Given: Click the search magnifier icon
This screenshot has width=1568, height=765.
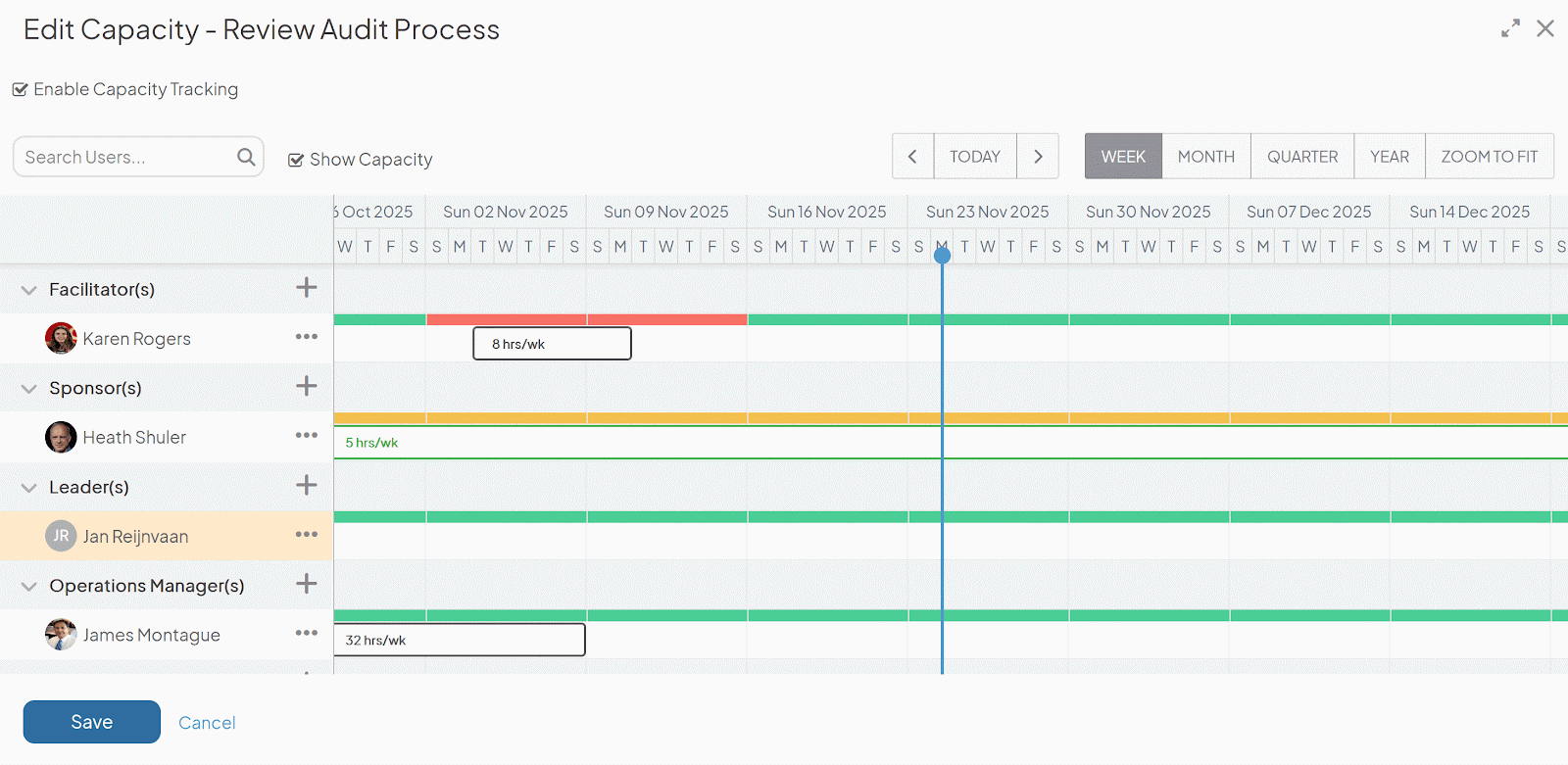Looking at the screenshot, I should point(246,157).
